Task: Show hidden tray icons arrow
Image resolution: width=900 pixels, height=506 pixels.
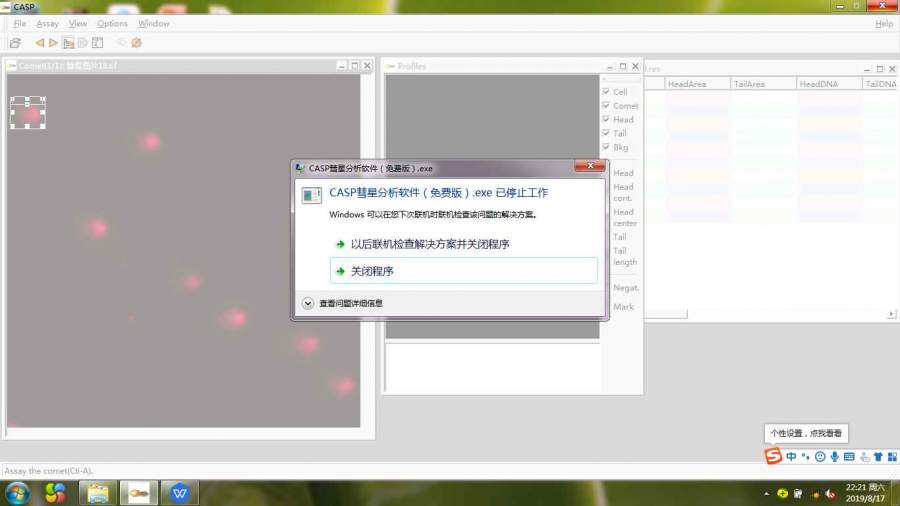Action: [766, 493]
